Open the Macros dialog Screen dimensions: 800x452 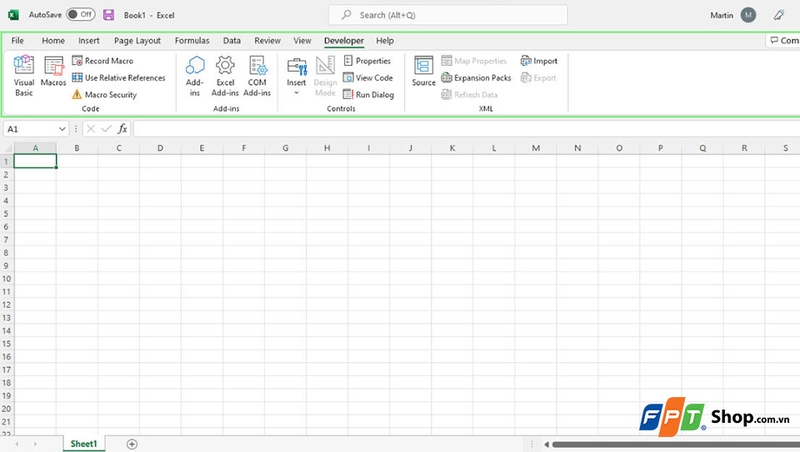(x=54, y=71)
